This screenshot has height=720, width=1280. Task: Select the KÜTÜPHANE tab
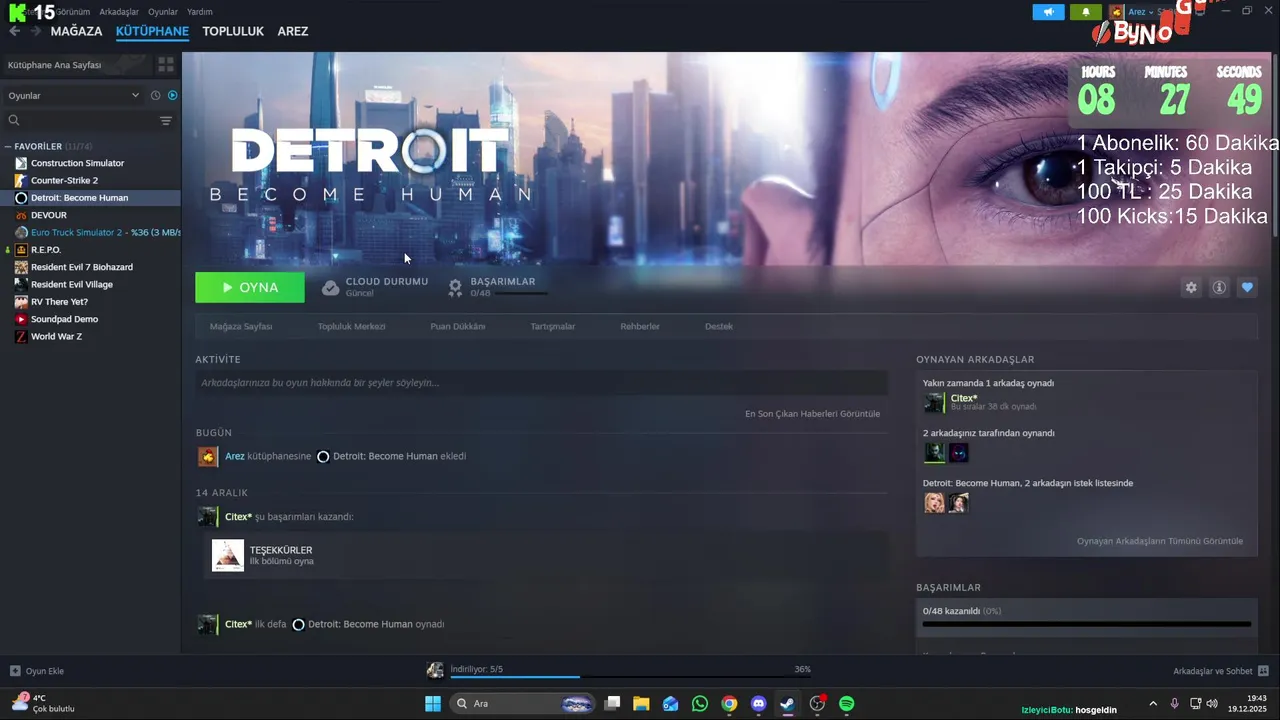pyautogui.click(x=152, y=31)
